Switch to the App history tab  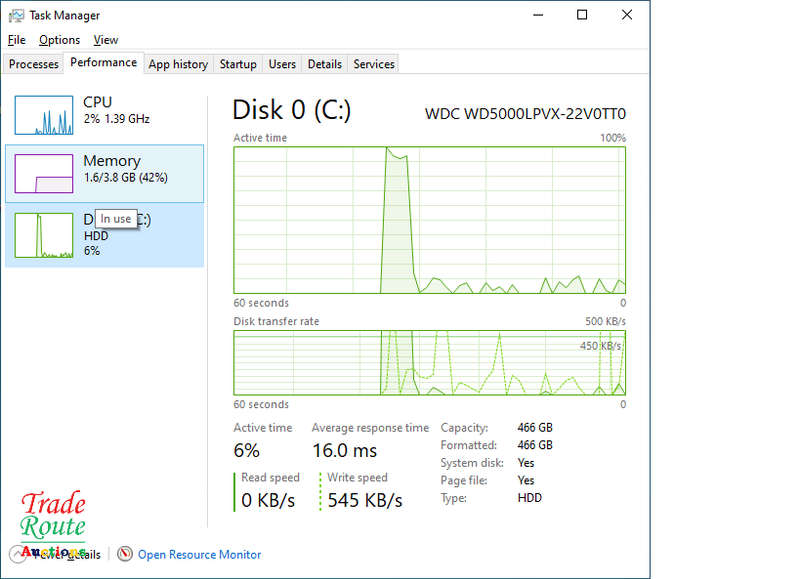[x=178, y=64]
